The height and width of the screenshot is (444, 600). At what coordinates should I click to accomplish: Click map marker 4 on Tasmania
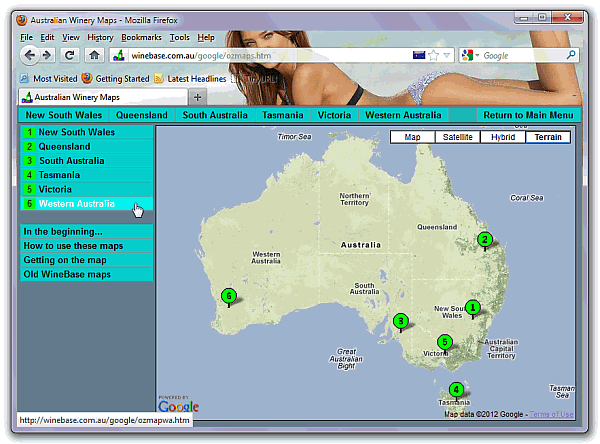point(456,390)
